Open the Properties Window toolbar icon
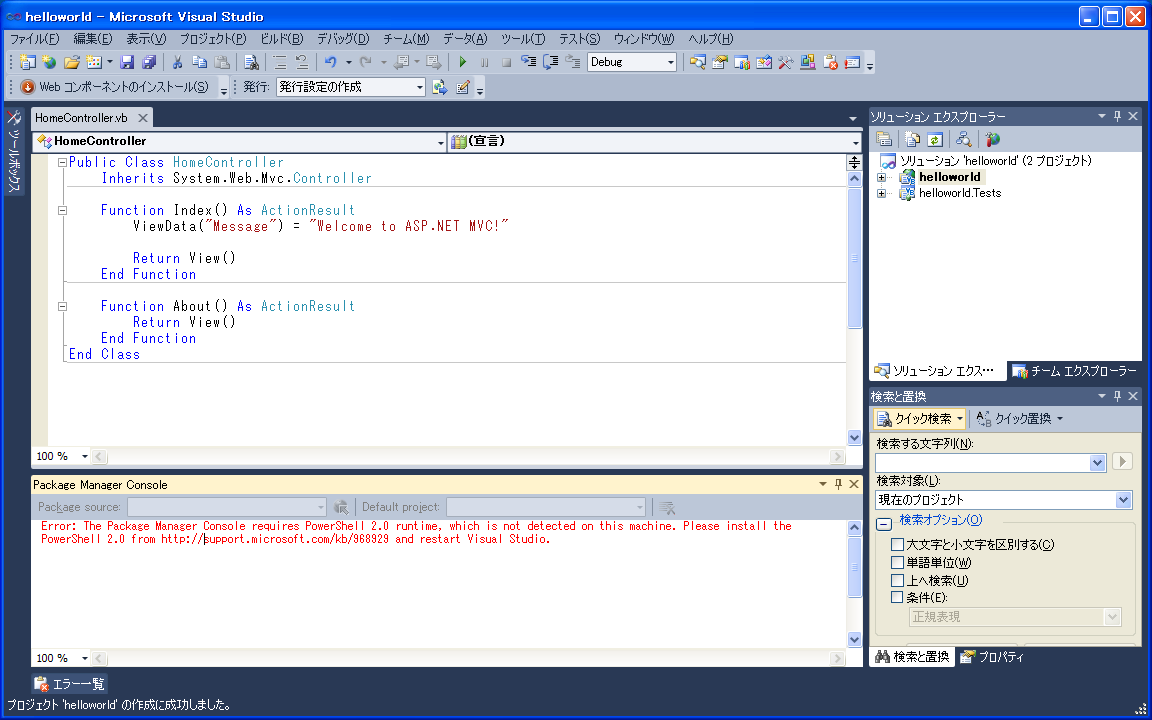Screen dimensions: 1152x720 pos(719,62)
